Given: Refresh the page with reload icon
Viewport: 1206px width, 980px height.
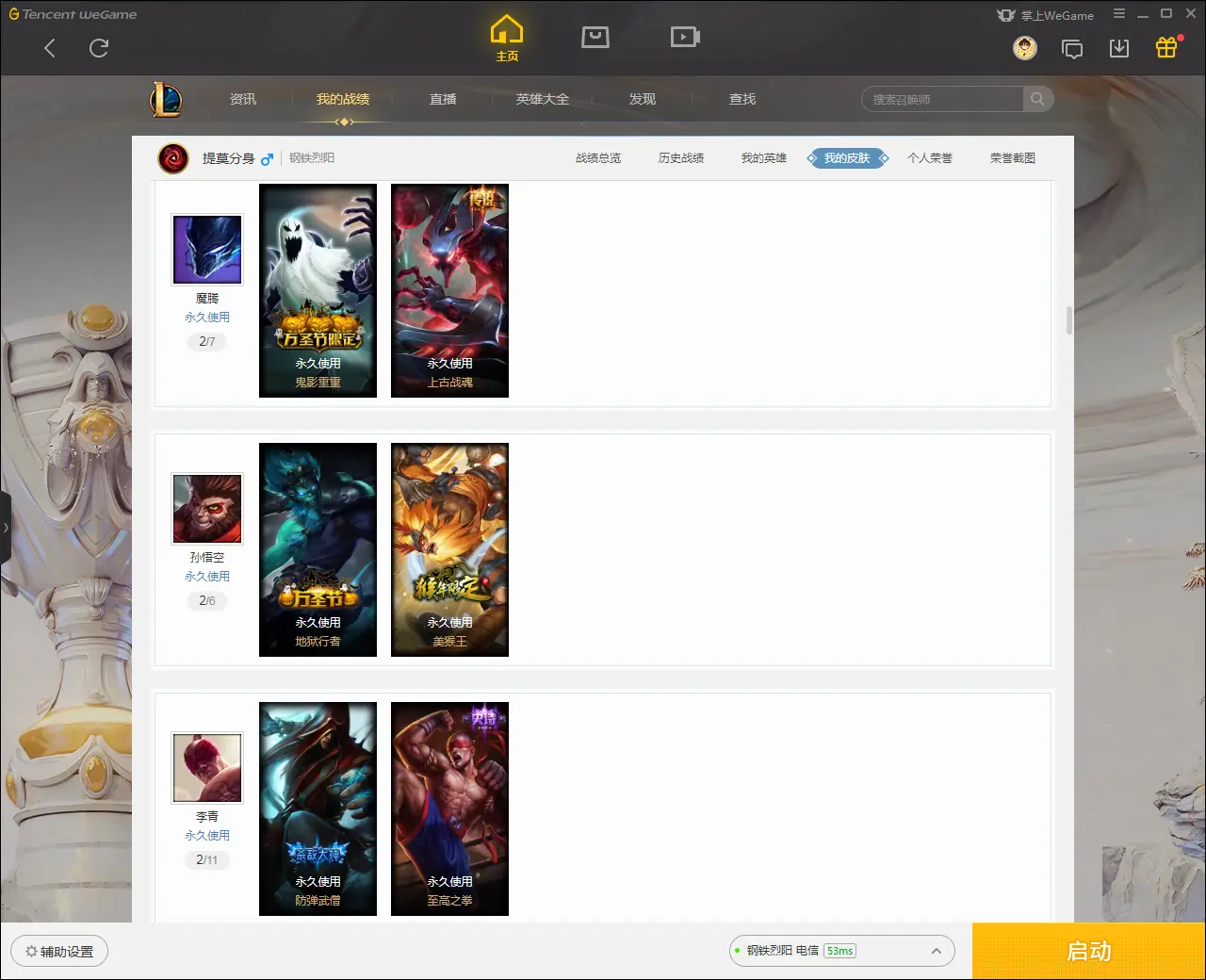Looking at the screenshot, I should (99, 48).
